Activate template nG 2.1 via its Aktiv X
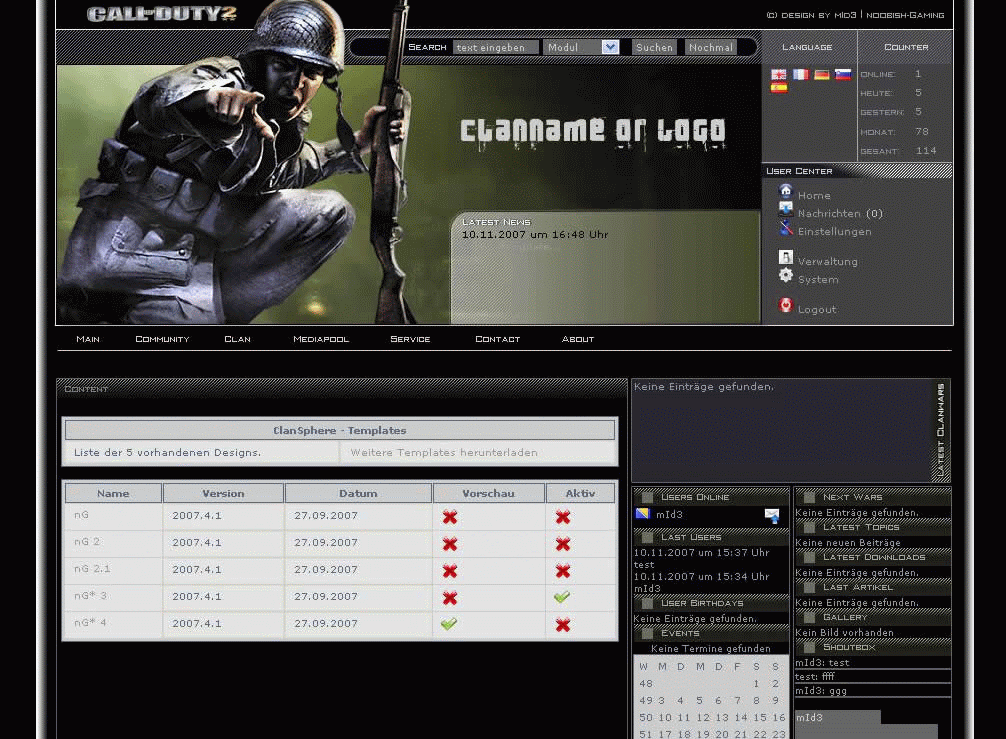 point(563,571)
